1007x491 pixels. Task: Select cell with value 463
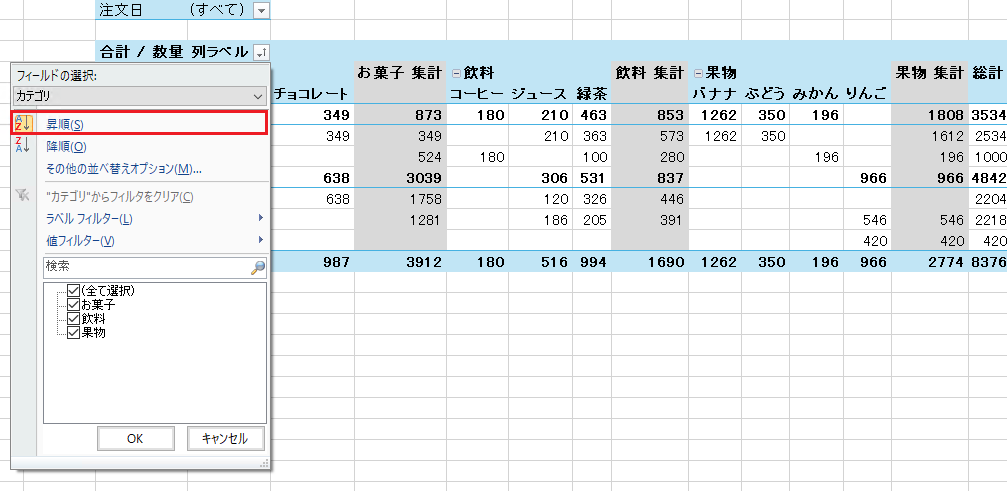point(591,116)
